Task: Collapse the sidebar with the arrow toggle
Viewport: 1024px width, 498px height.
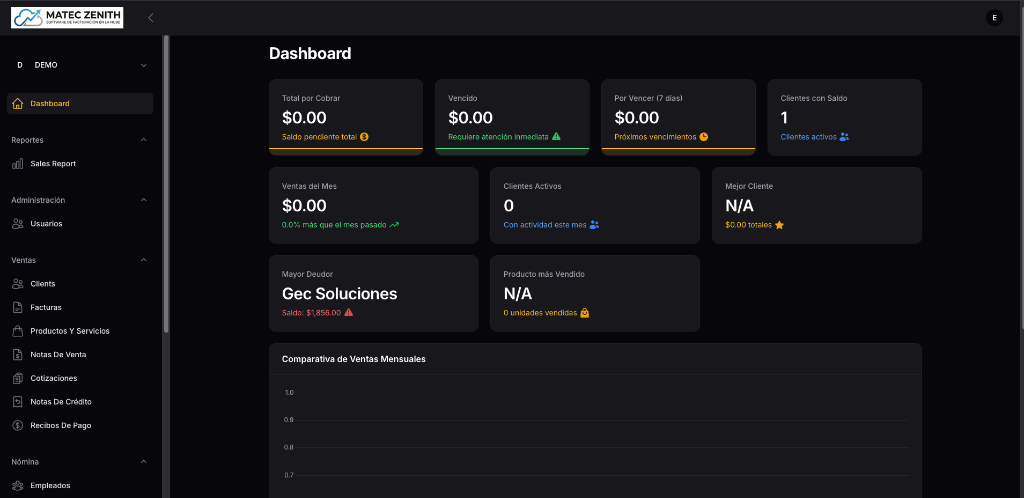Action: [151, 17]
